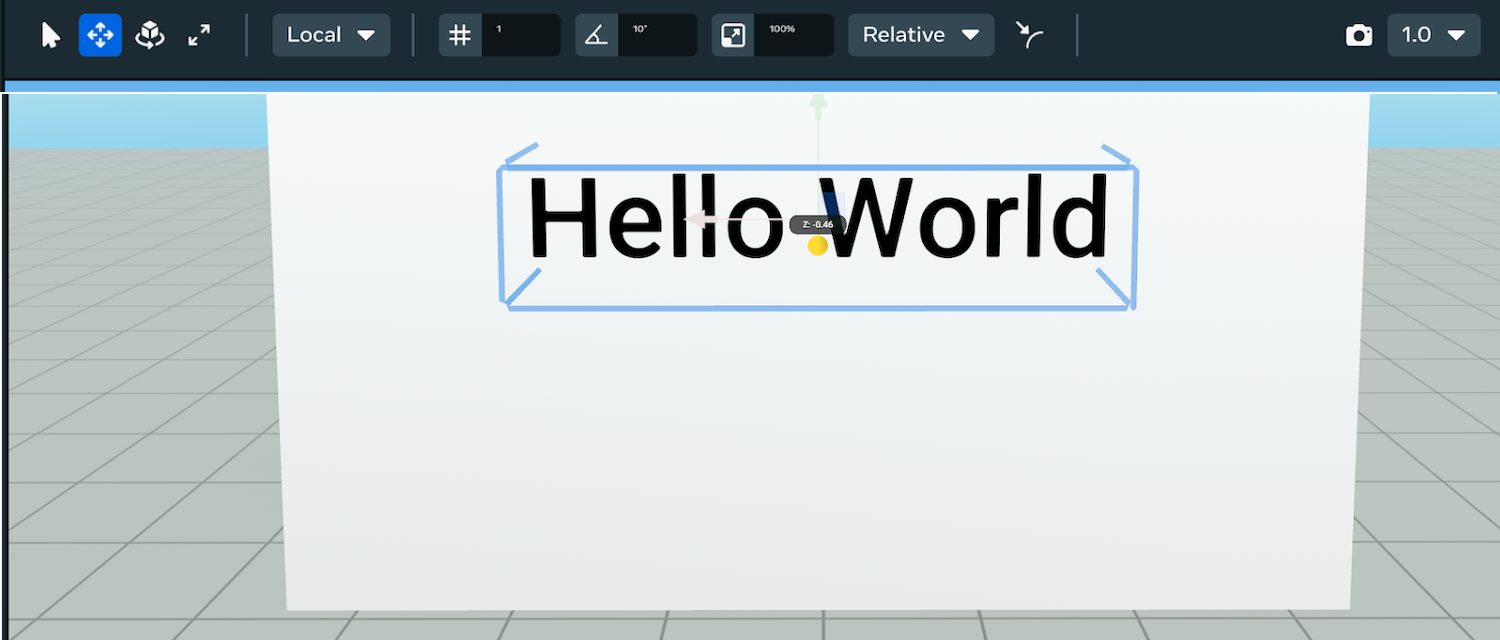The width and height of the screenshot is (1500, 640).
Task: Select the white panel behind the text
Action: pyautogui.click(x=820, y=450)
